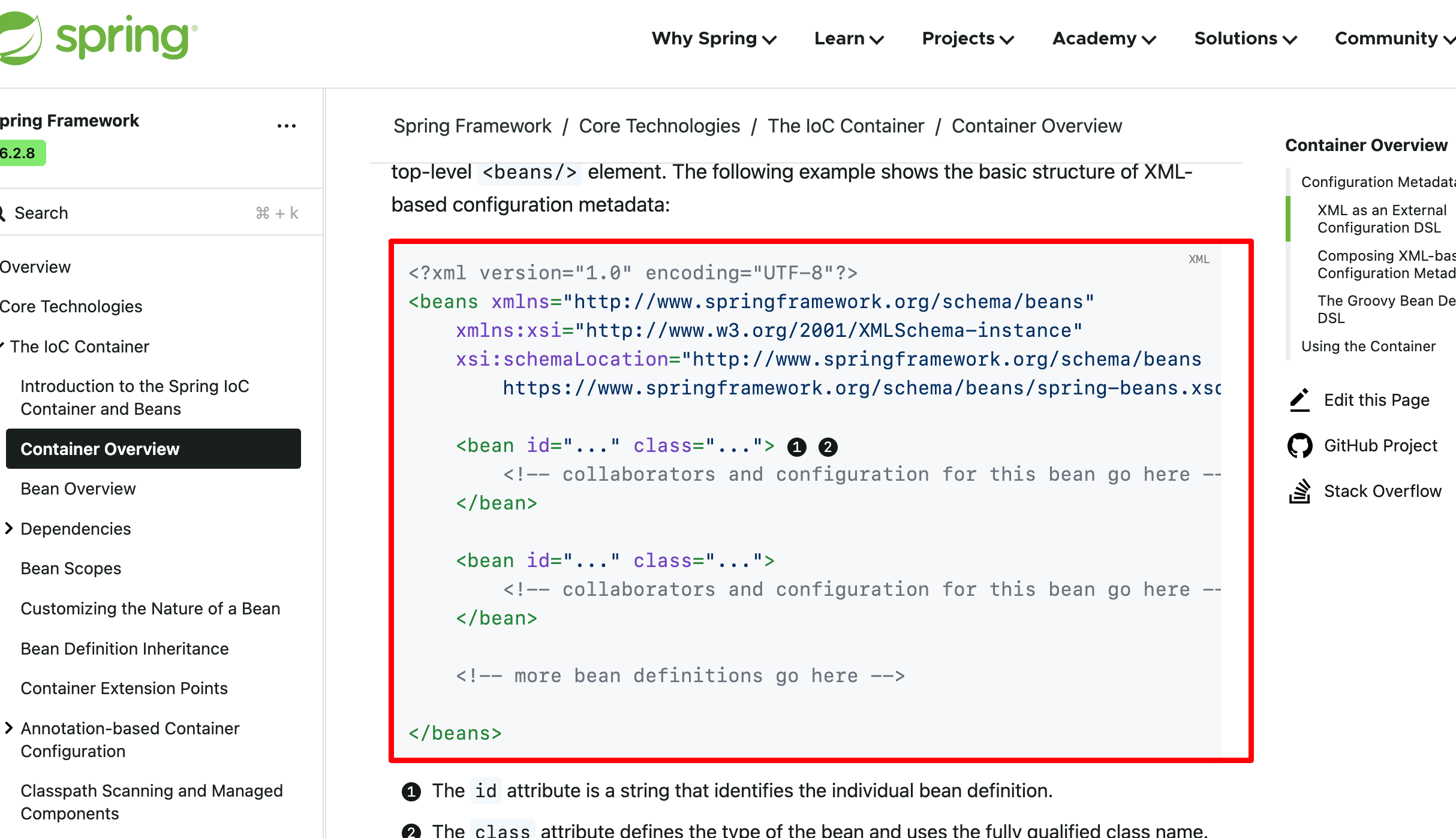
Task: Open the GitHub Project link
Action: (x=1380, y=445)
